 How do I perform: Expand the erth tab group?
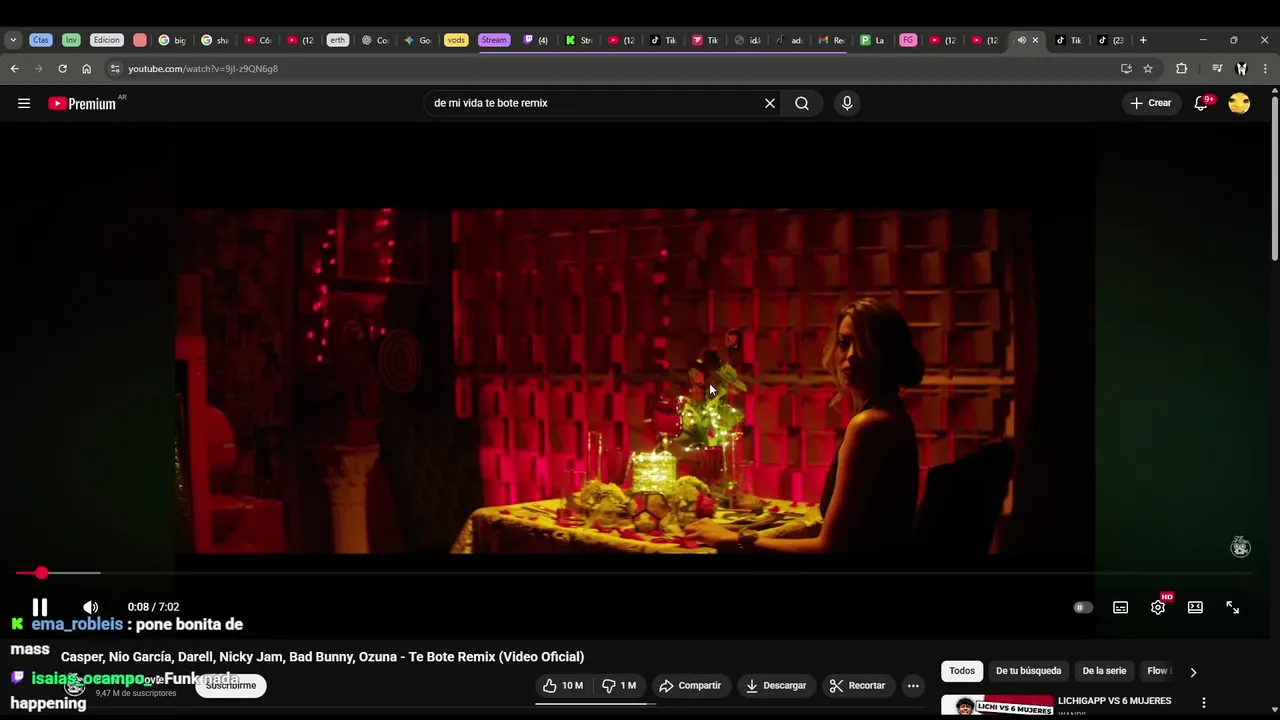[337, 40]
